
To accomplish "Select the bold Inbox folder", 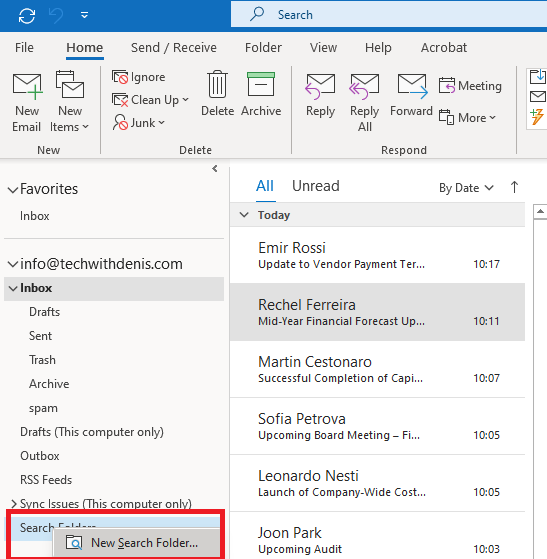I will coord(114,288).
